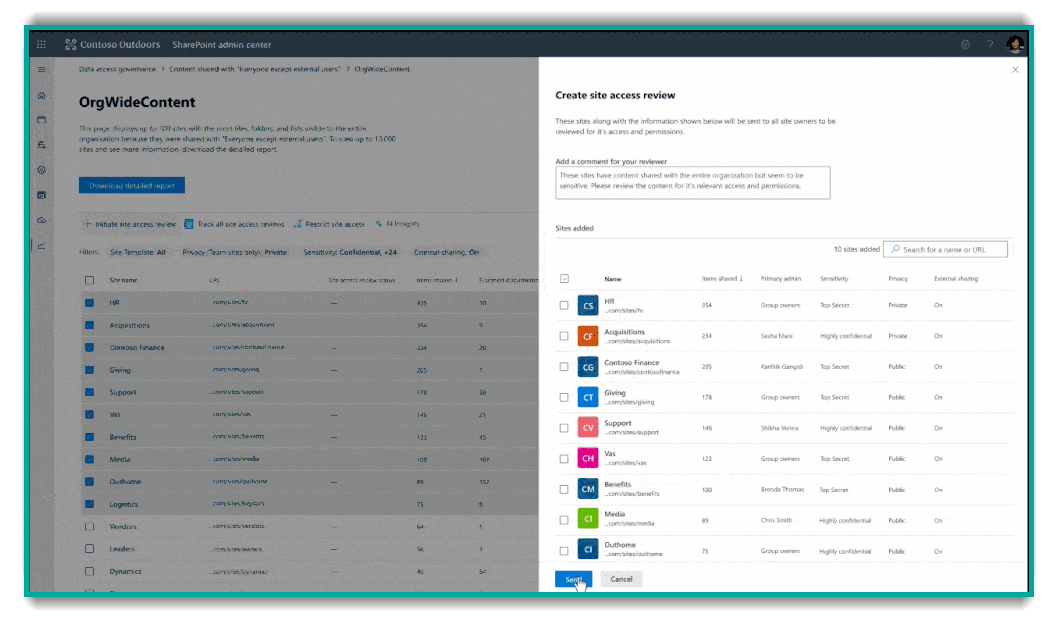
Task: Check the Acquisitions row checkbox
Action: [564, 335]
